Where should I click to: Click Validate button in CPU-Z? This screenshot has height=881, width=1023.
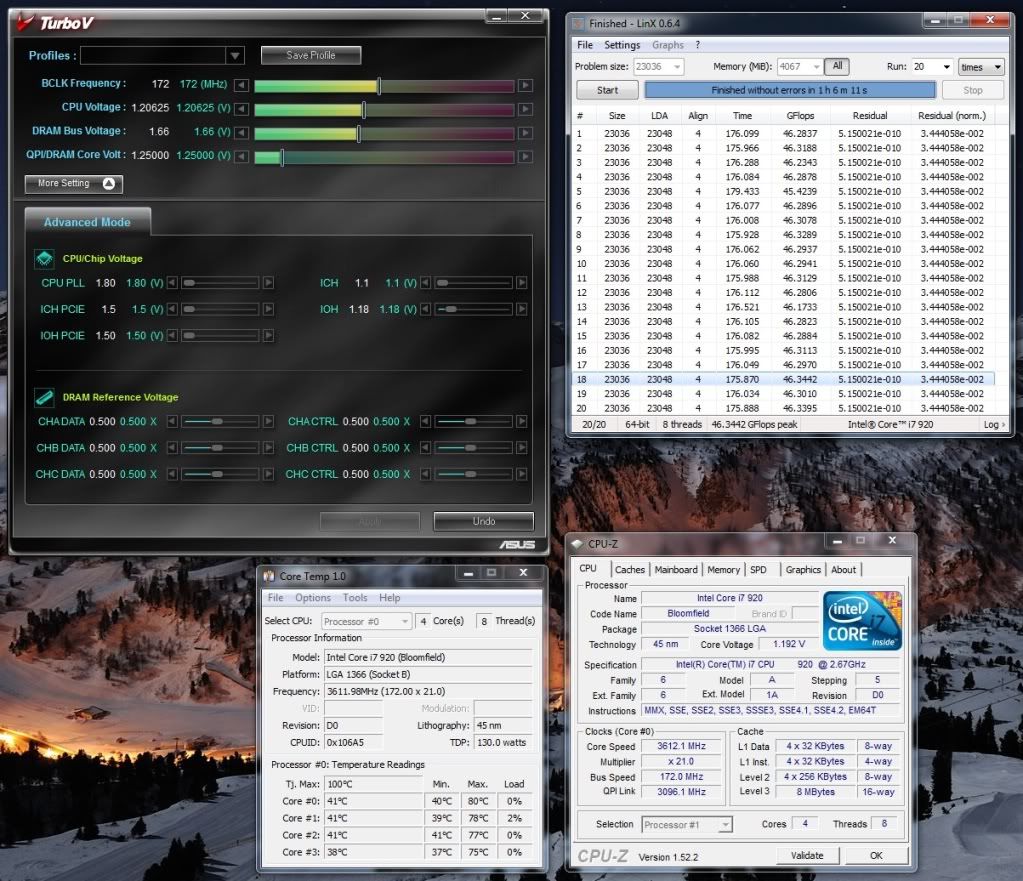point(807,856)
